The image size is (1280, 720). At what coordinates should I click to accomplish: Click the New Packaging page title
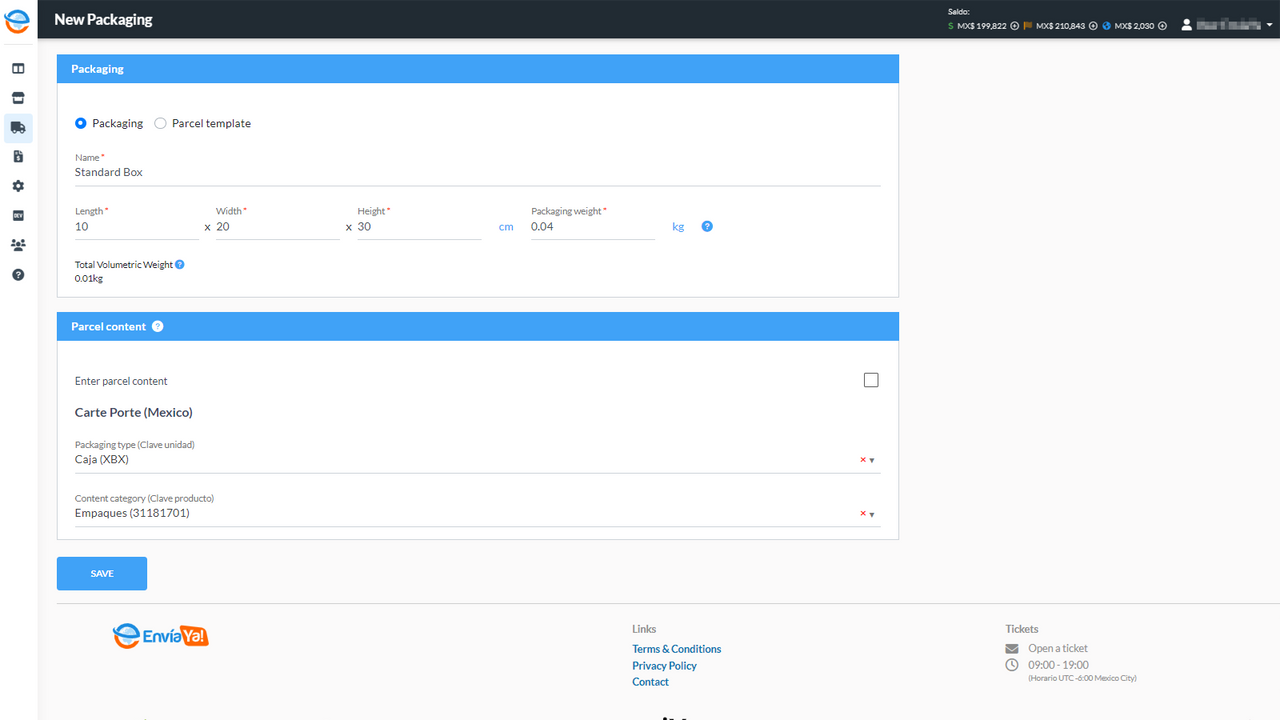103,19
